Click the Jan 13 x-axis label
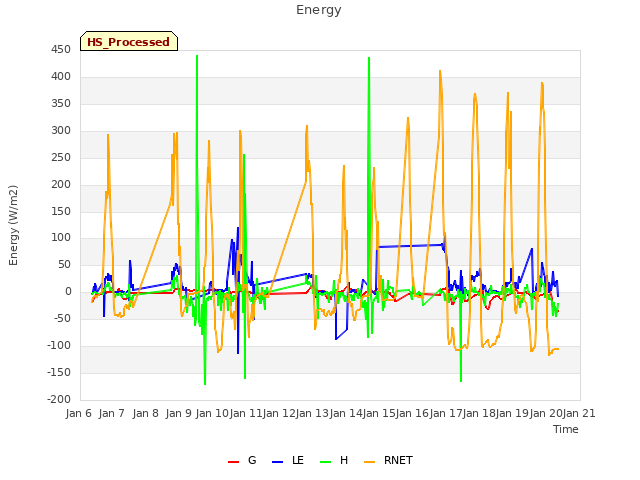The image size is (640, 480). coord(312,413)
